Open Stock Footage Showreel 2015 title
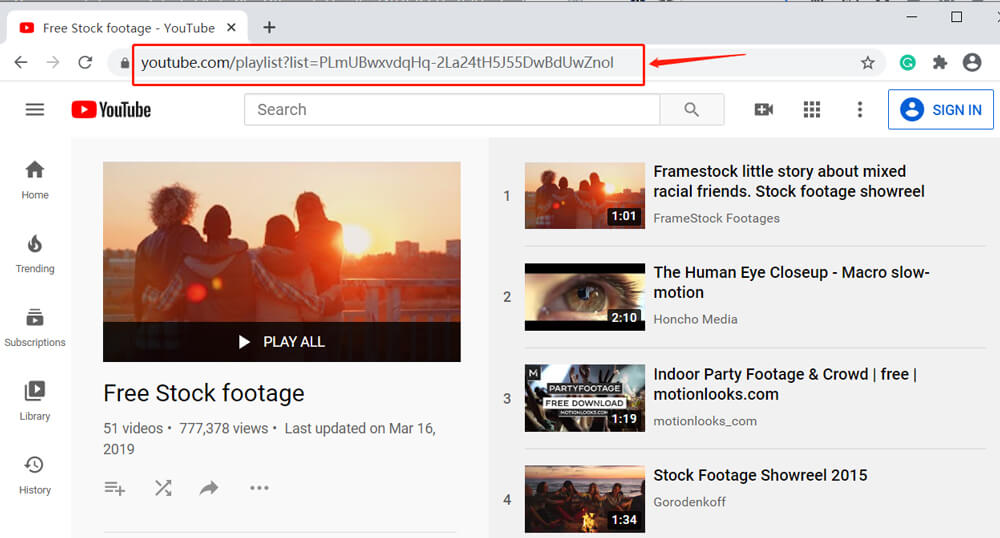Image resolution: width=1000 pixels, height=538 pixels. pos(760,476)
